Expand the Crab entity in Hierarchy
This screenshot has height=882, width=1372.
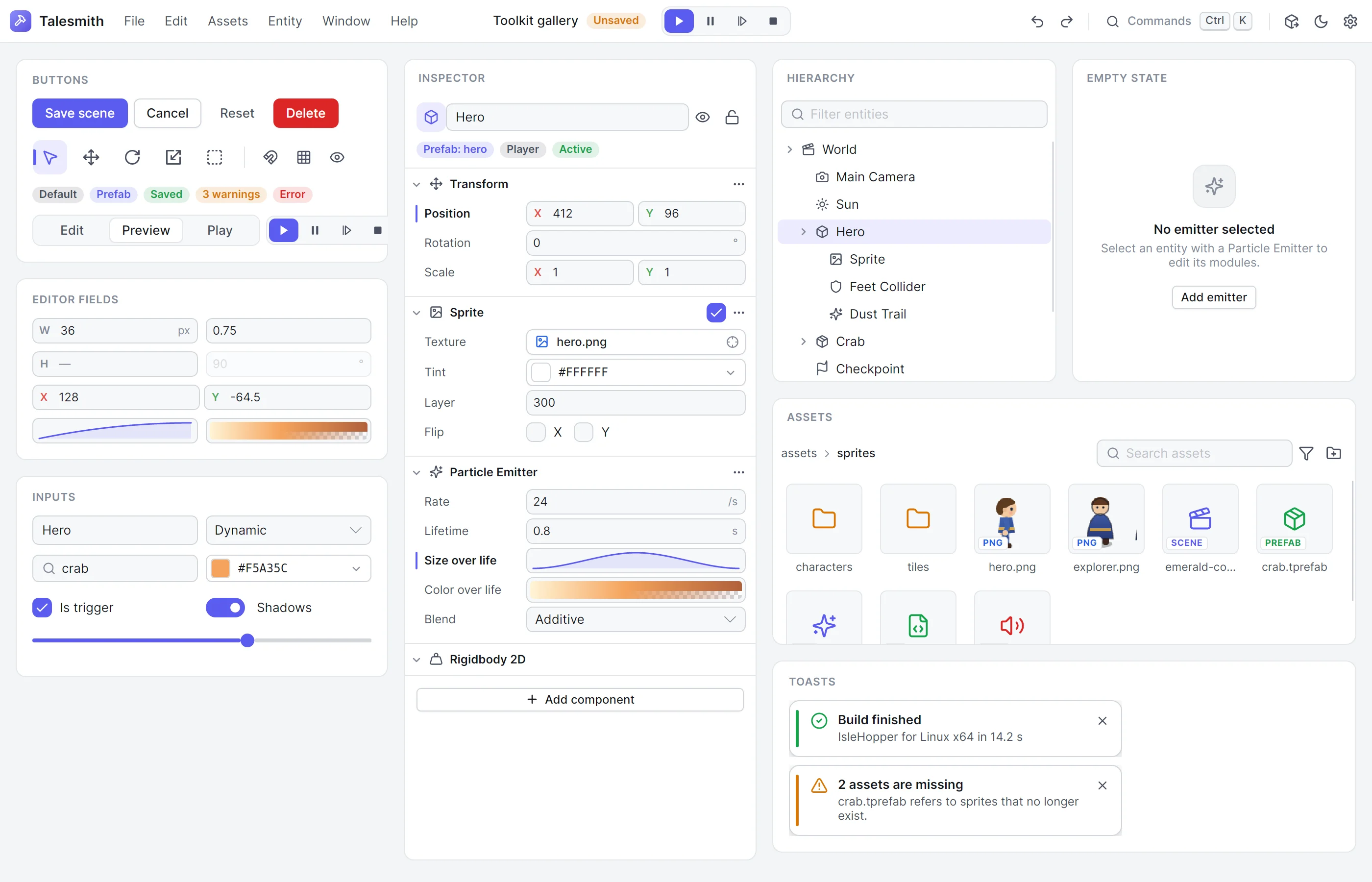click(x=803, y=342)
